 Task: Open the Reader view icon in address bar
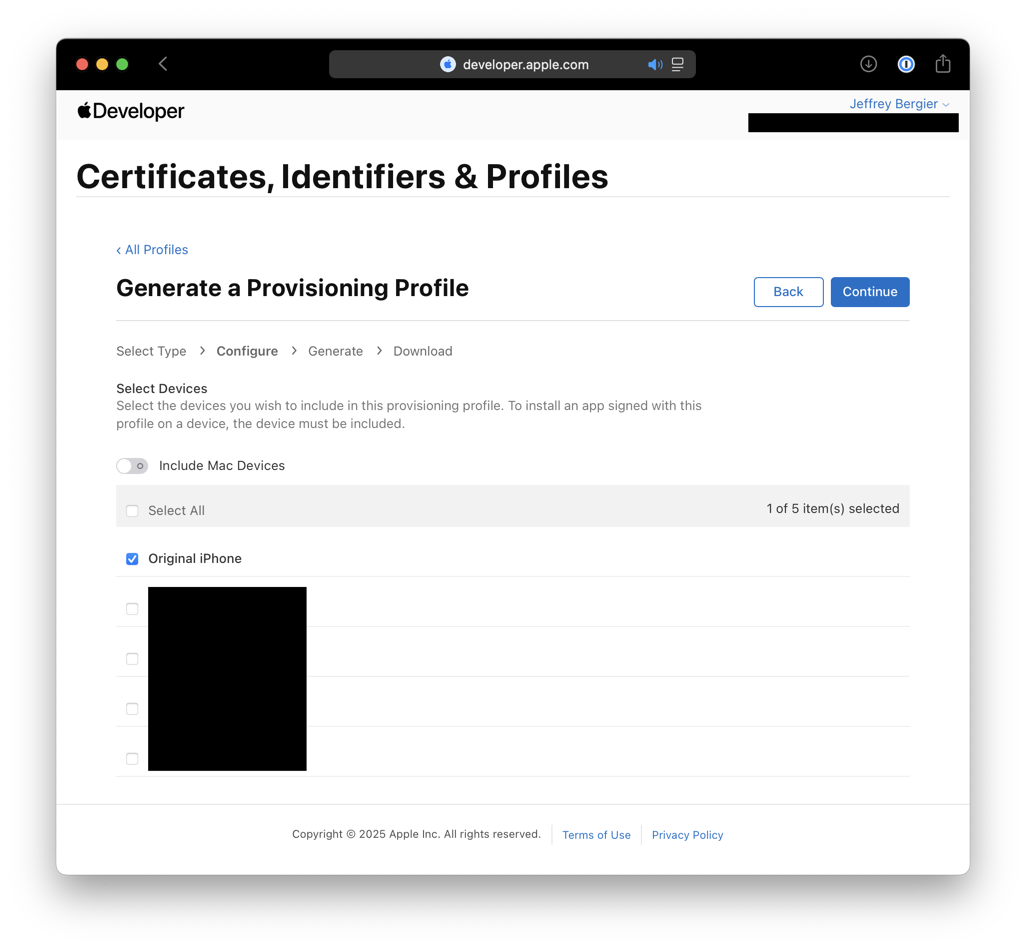click(678, 65)
